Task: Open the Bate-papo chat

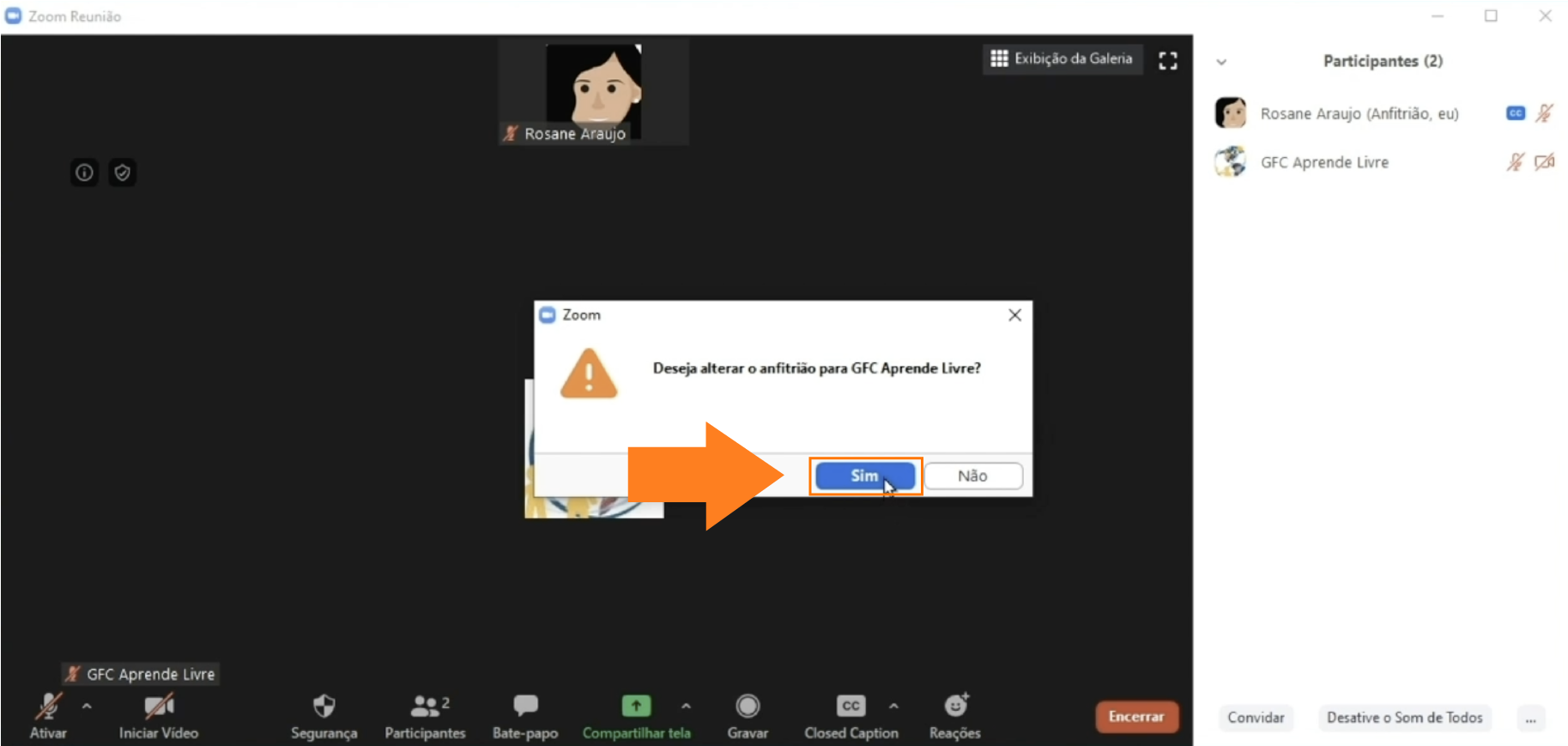Action: coord(525,717)
